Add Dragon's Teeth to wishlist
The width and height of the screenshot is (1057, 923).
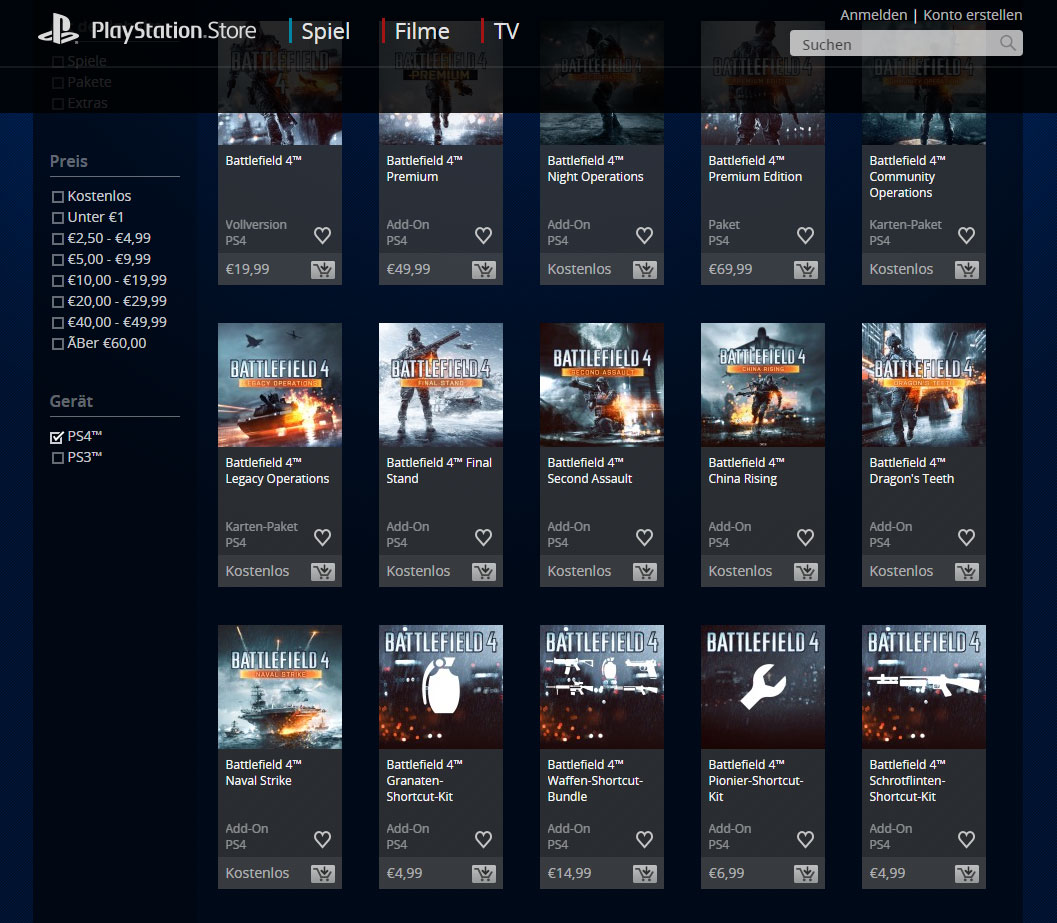point(966,538)
